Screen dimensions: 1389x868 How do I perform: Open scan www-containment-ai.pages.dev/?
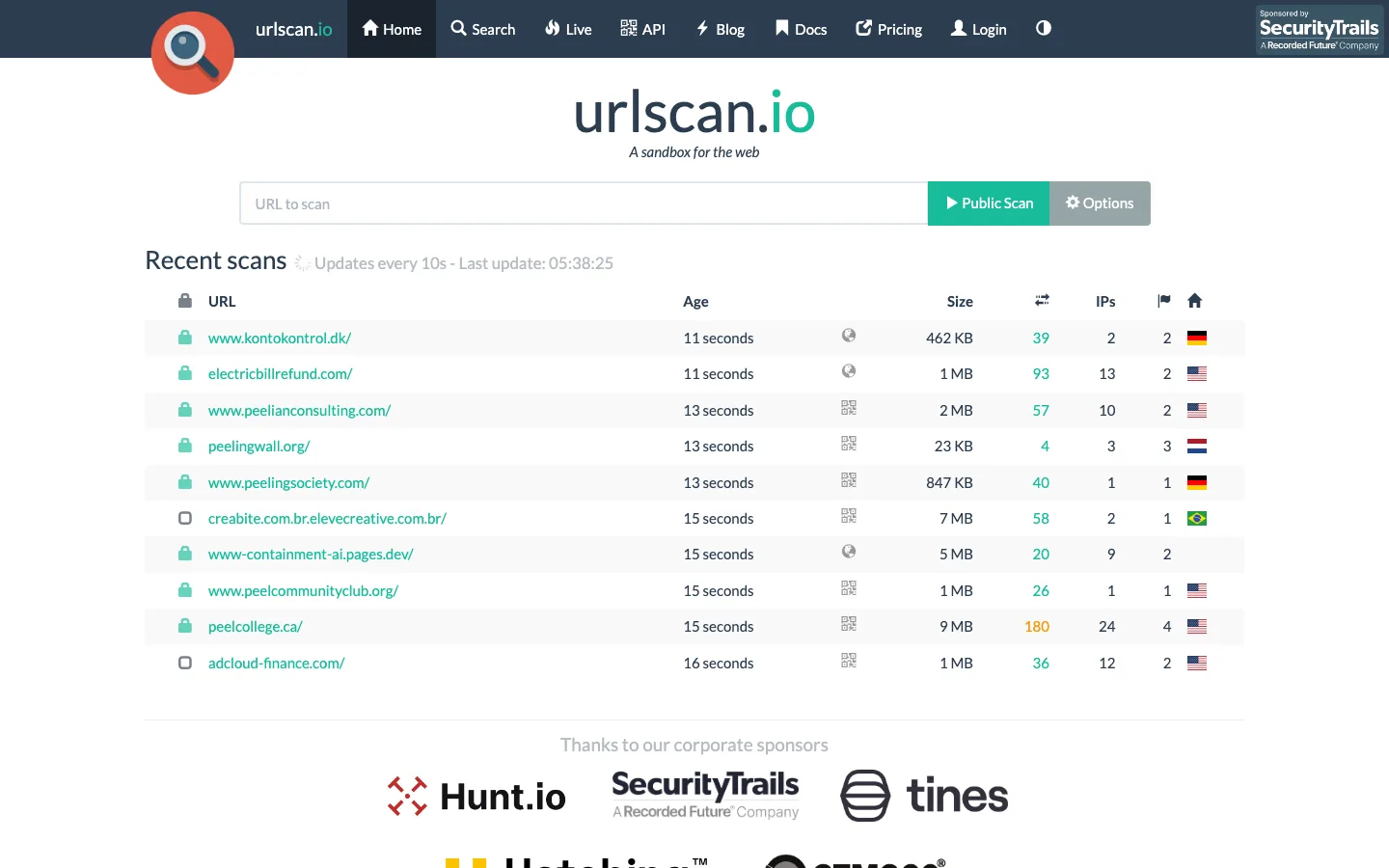click(311, 555)
